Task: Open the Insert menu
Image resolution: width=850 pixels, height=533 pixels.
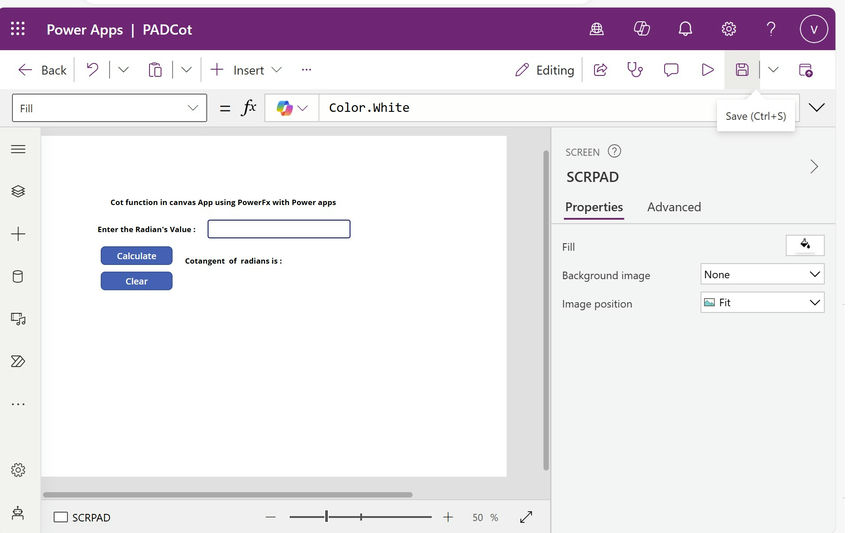Action: tap(247, 70)
